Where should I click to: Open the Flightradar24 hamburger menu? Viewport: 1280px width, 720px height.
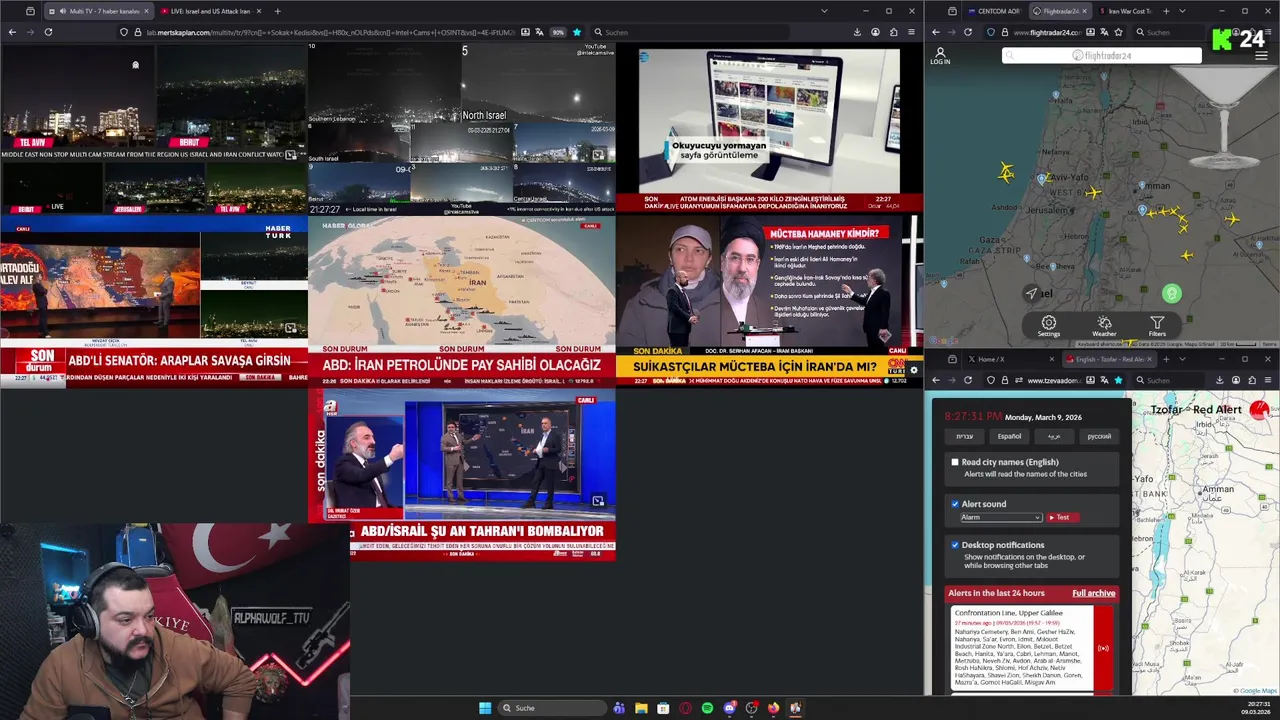[1261, 56]
